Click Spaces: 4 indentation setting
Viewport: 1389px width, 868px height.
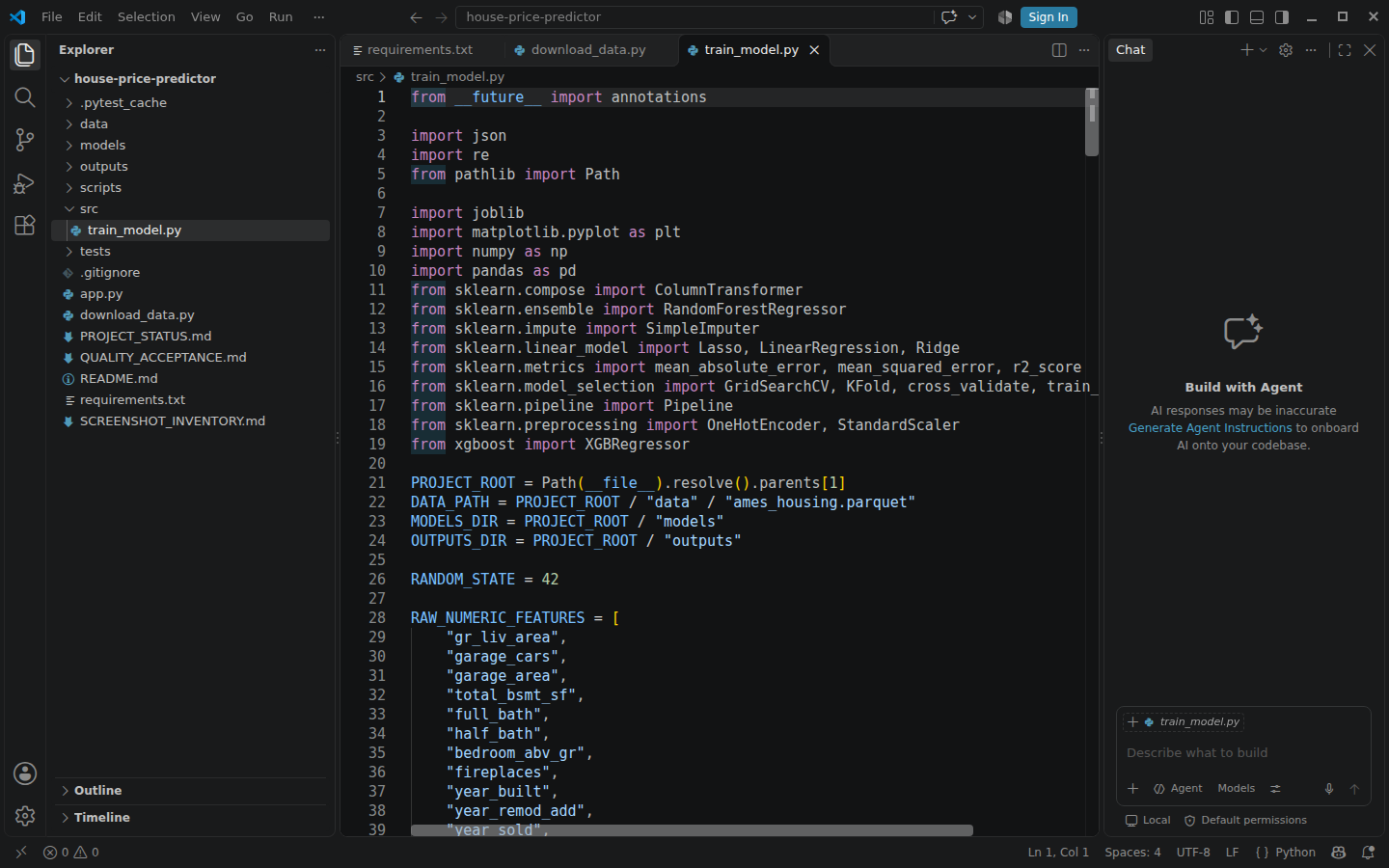tap(1132, 853)
